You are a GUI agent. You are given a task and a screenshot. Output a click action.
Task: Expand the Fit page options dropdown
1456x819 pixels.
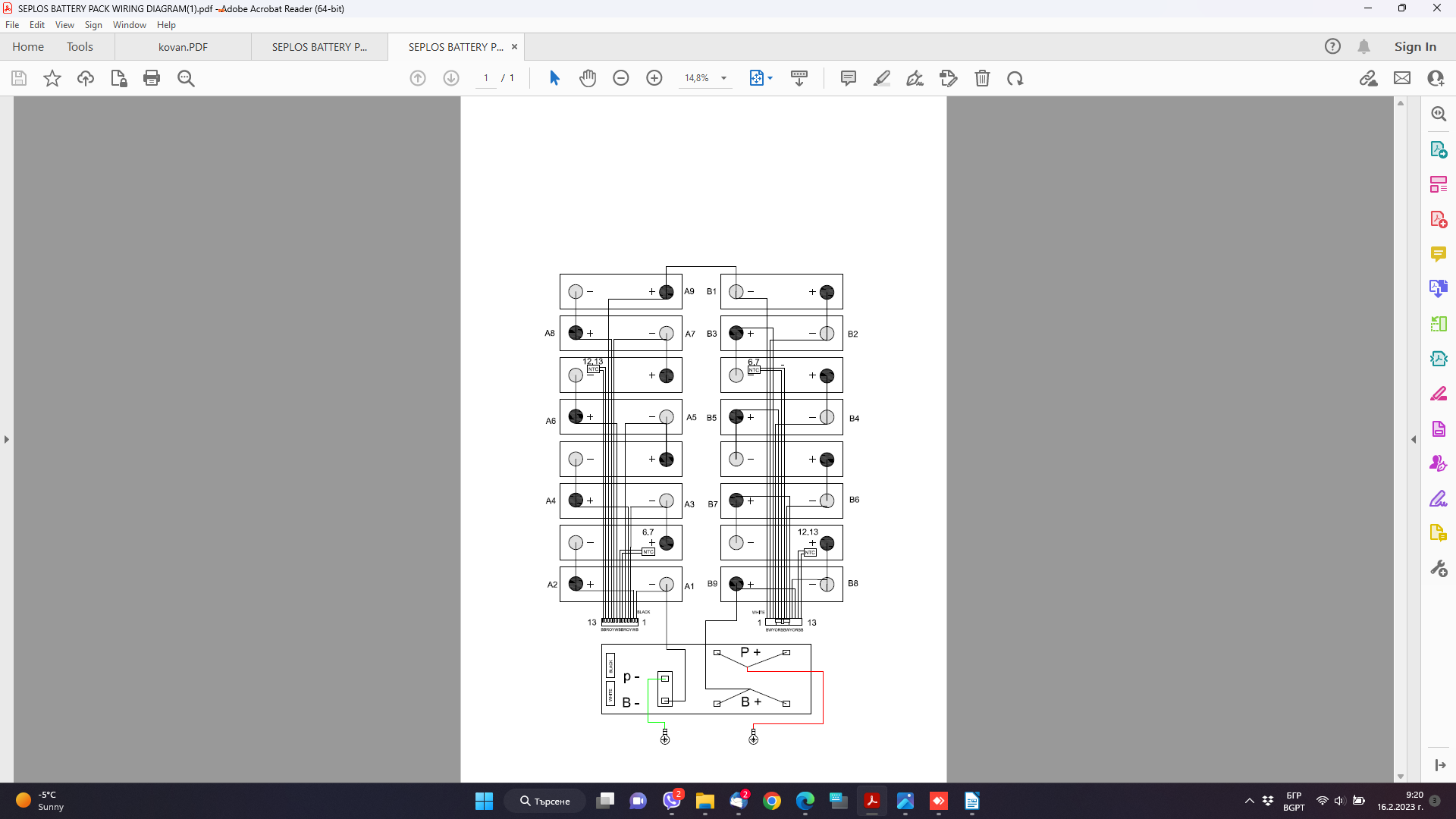[x=770, y=78]
